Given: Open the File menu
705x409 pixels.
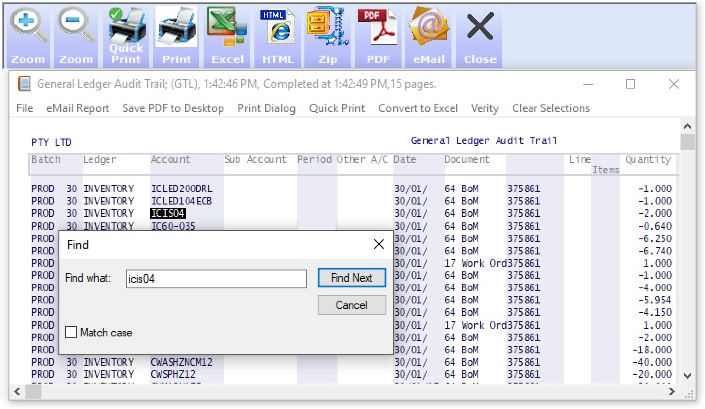Looking at the screenshot, I should (25, 108).
